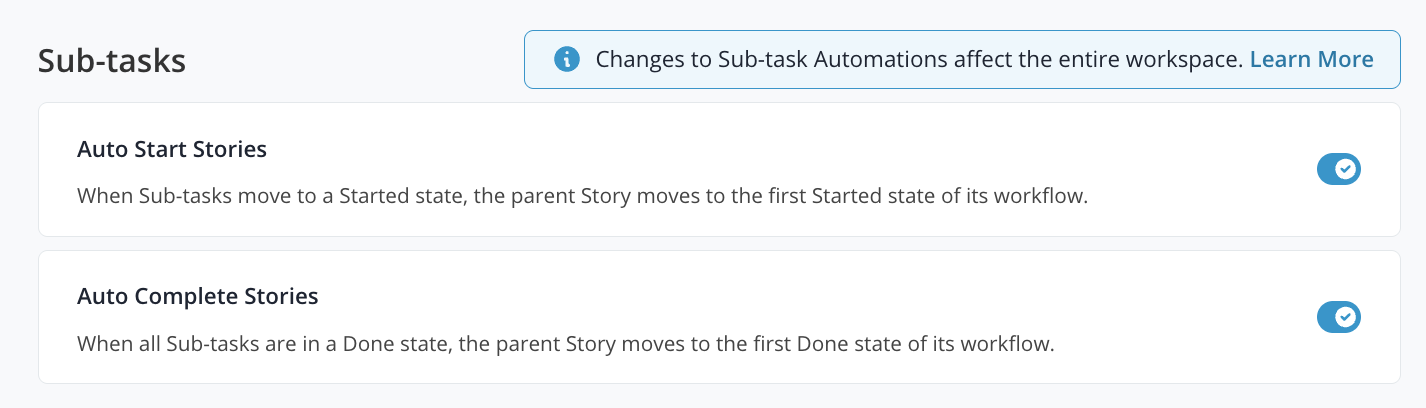Click "When all Sub-tasks" sentence start
Viewport: 1426px width, 408px height.
[x=150, y=344]
